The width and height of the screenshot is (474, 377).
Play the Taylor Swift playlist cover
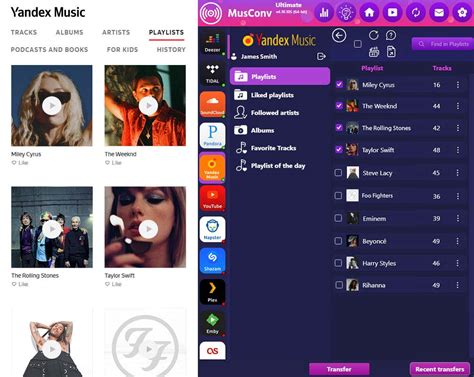148,229
